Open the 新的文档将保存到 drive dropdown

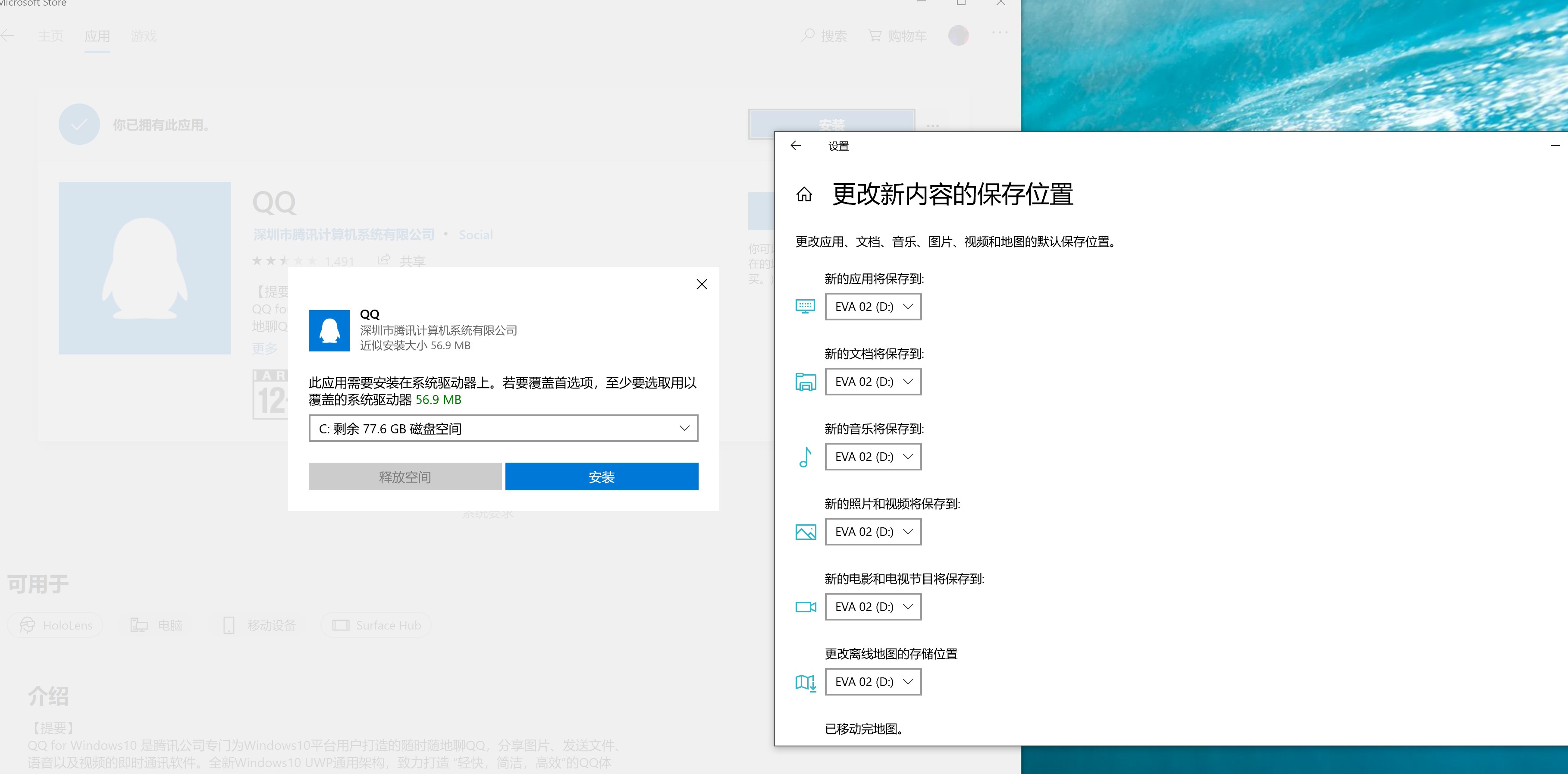[x=873, y=382]
